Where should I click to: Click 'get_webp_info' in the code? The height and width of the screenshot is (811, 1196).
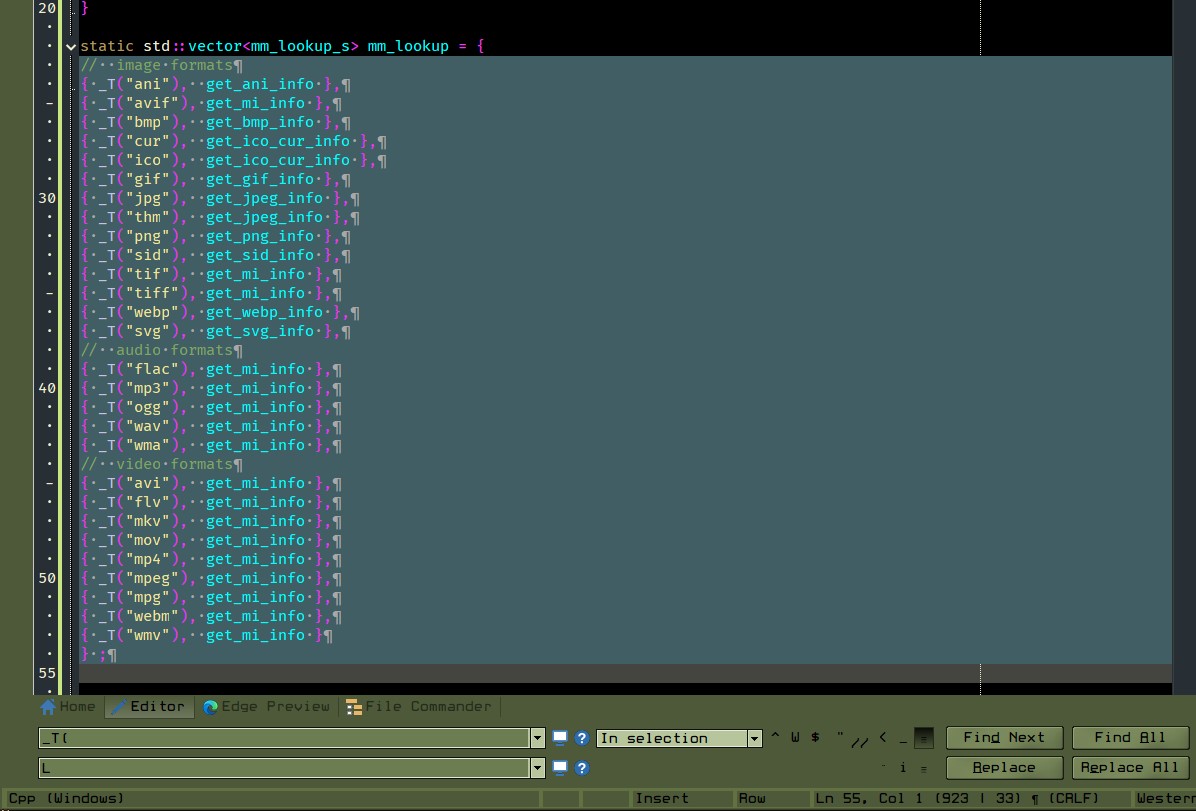point(265,312)
